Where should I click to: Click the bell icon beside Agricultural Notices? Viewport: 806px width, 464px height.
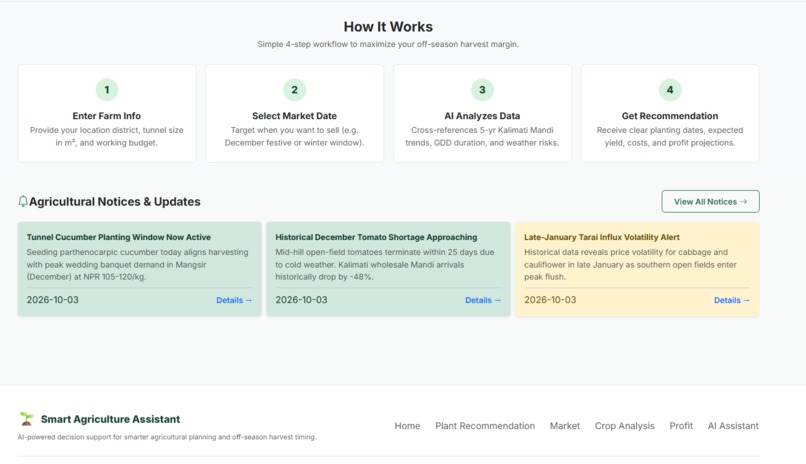tap(23, 201)
